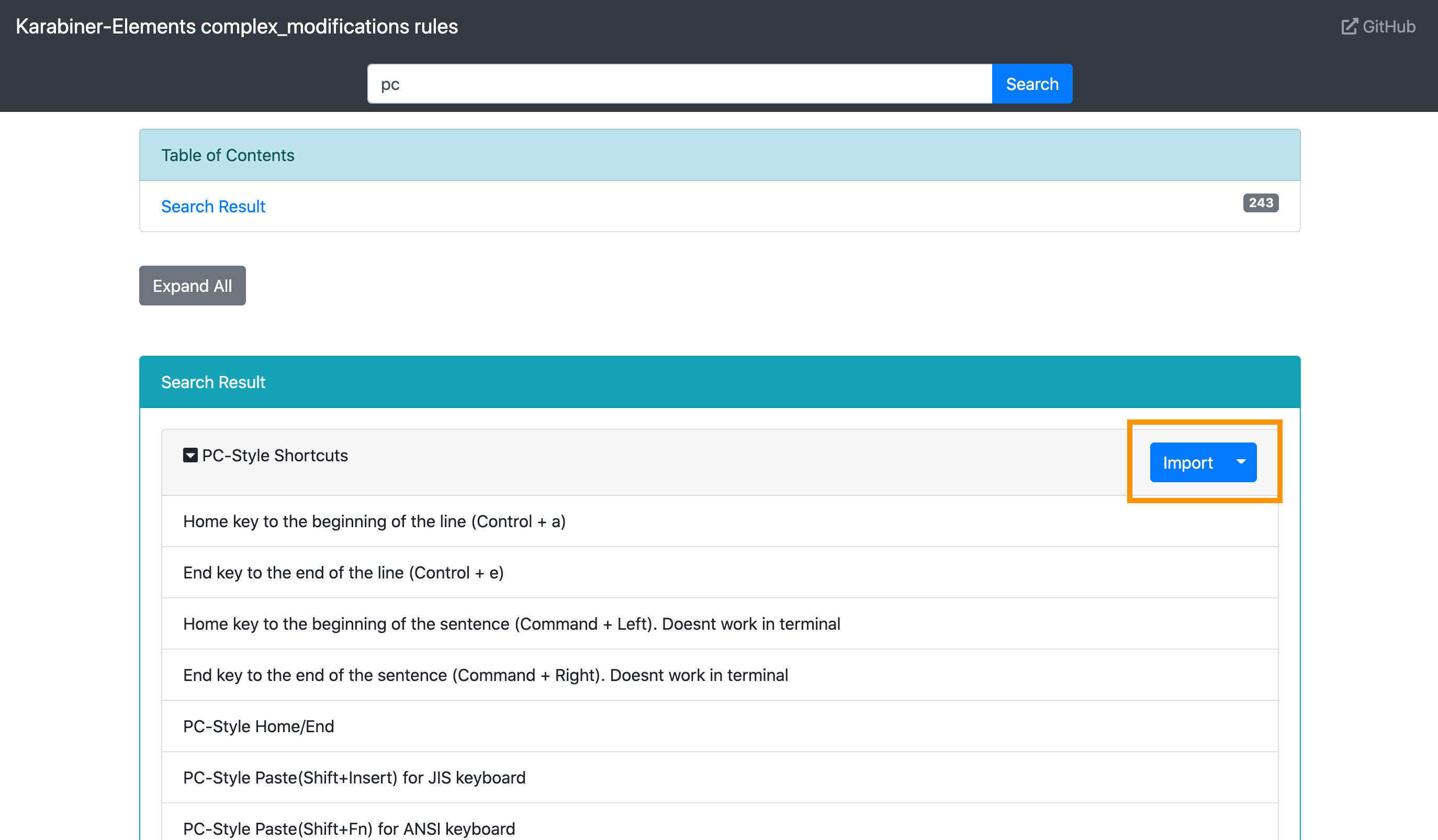Open Search Result link in contents
The height and width of the screenshot is (840, 1438).
(x=213, y=207)
